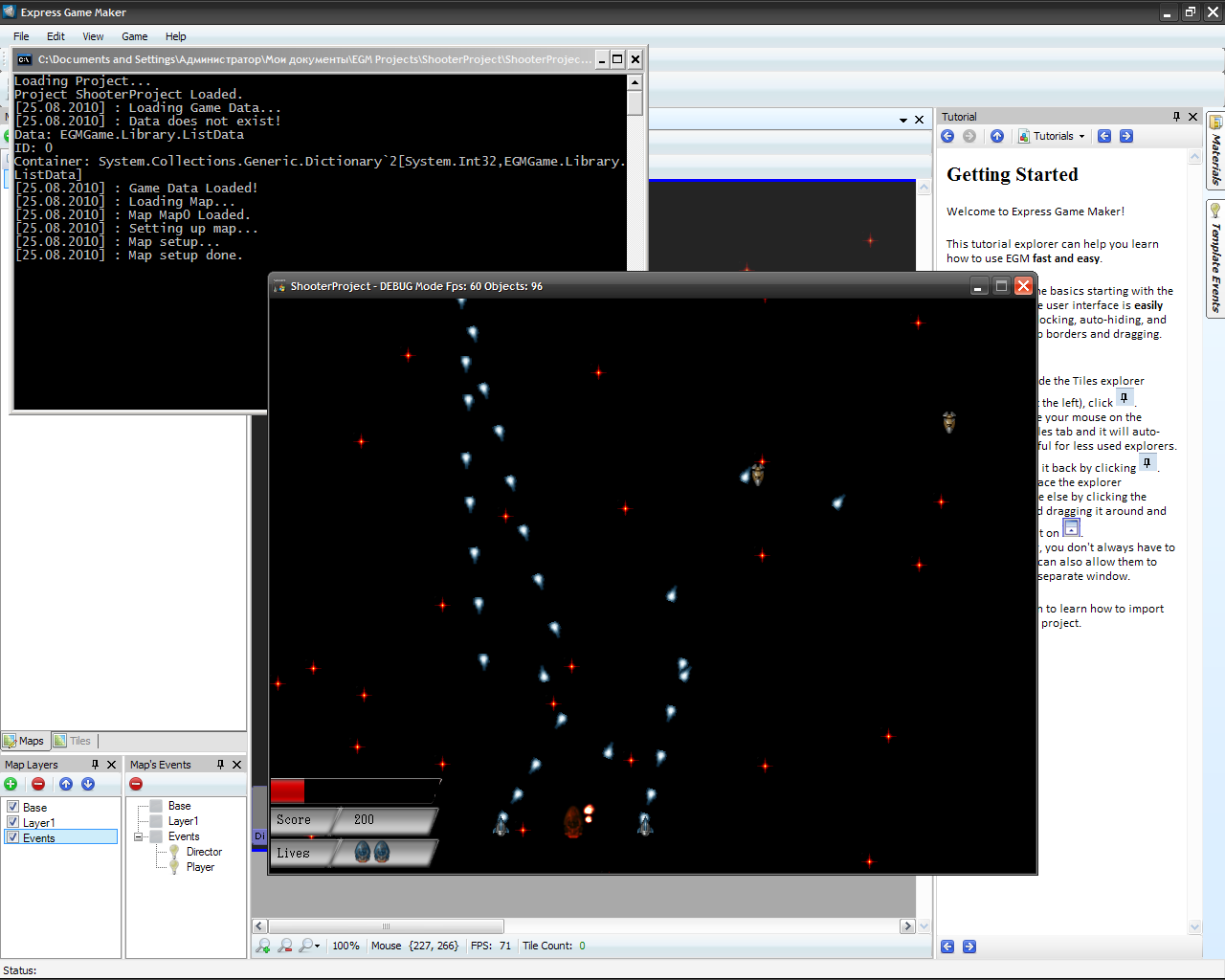The image size is (1225, 980).
Task: Go to previous tutorial page via square arrow
Action: [x=1104, y=136]
